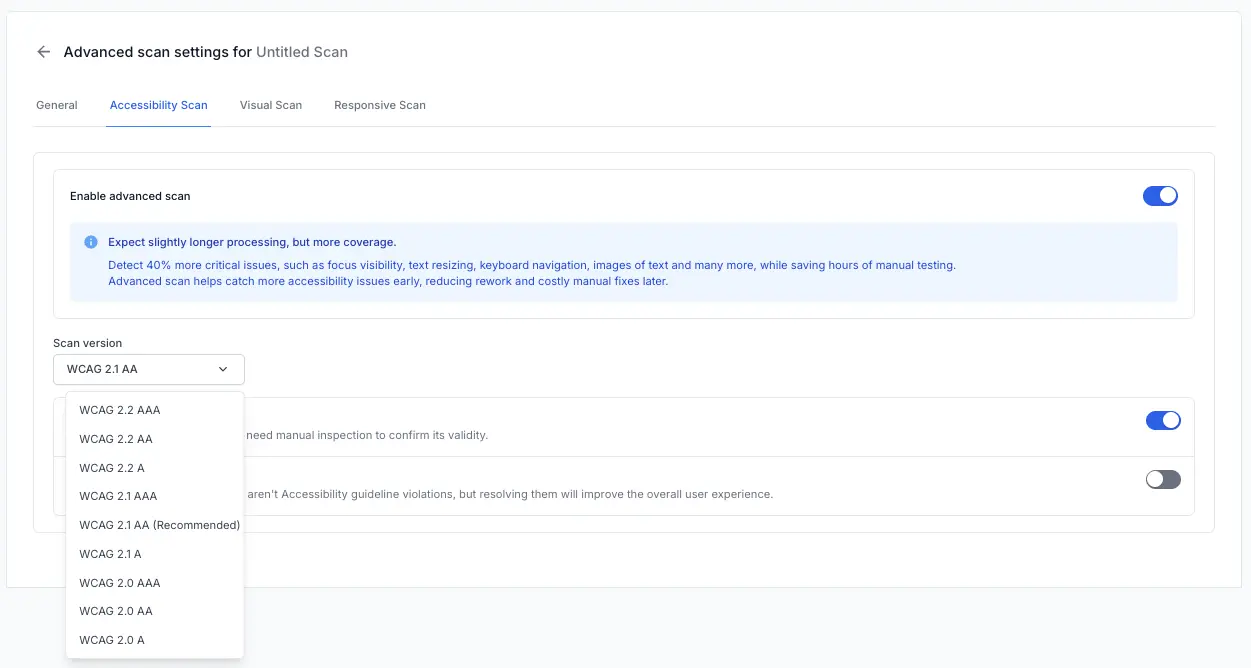The image size is (1251, 668).
Task: Select WCAG 2.1 AA (Recommended)
Action: (x=159, y=525)
